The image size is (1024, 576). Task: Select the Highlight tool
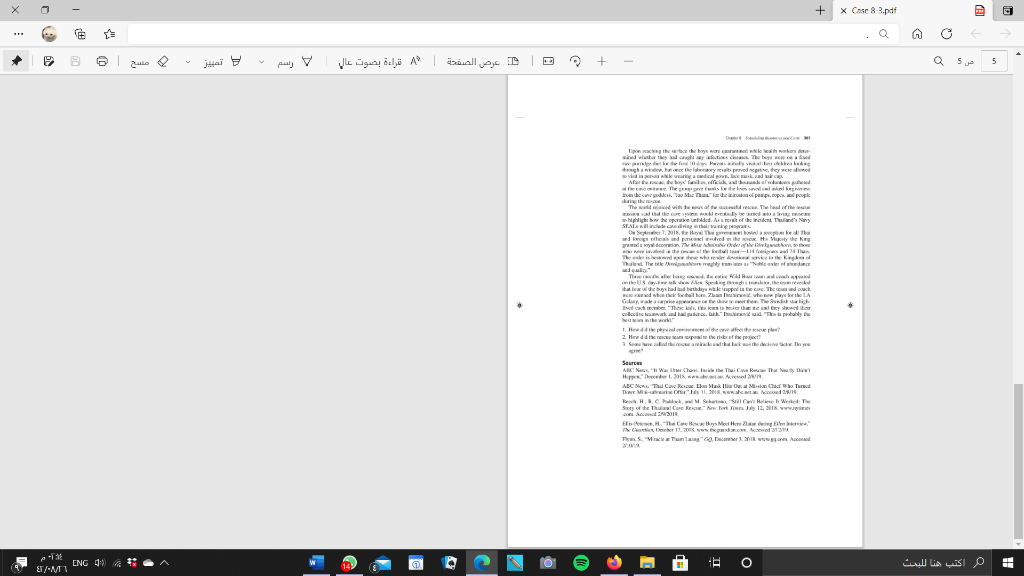coord(223,61)
